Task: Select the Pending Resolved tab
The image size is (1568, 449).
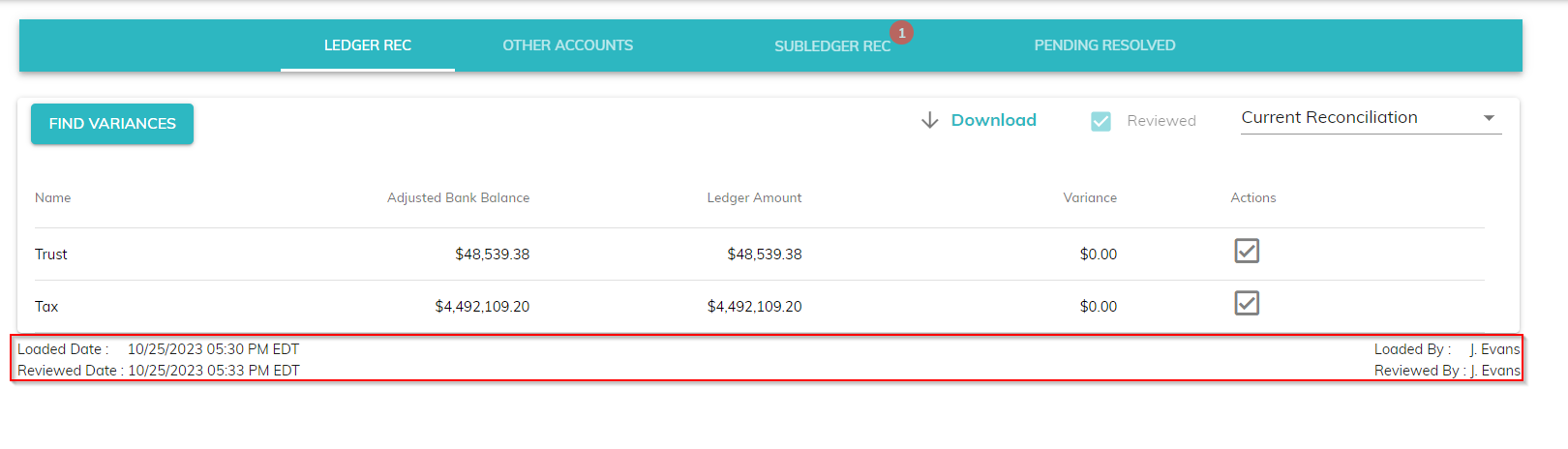Action: tap(1104, 45)
